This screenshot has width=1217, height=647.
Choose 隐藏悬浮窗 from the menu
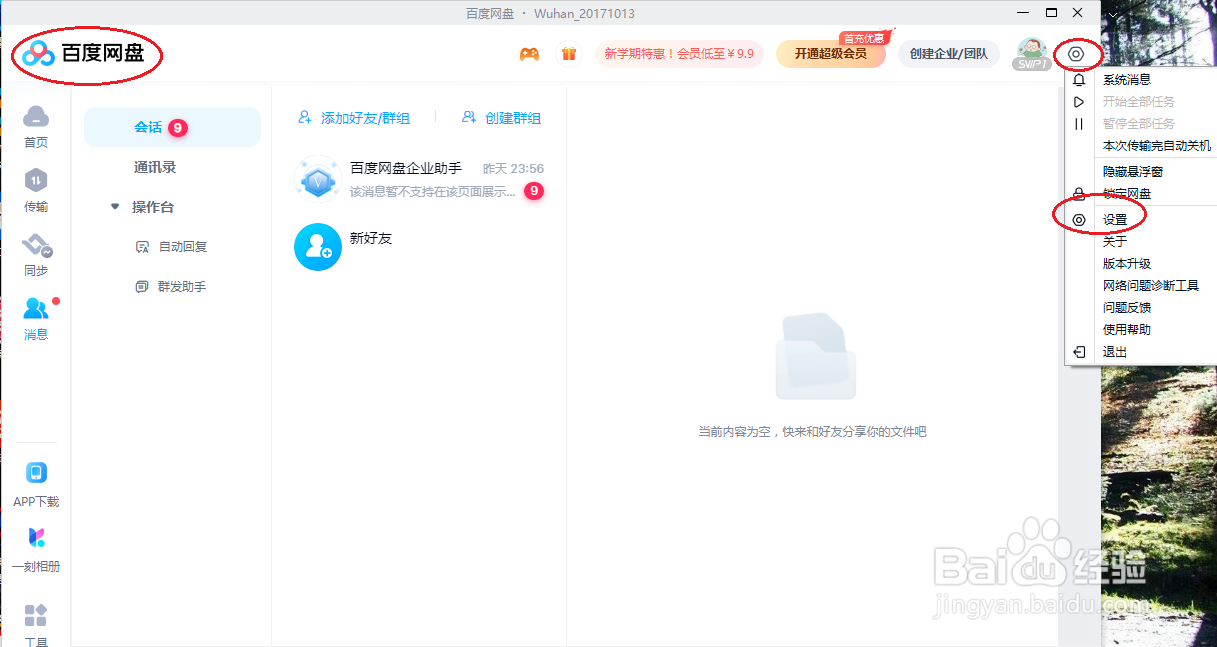coord(1133,172)
